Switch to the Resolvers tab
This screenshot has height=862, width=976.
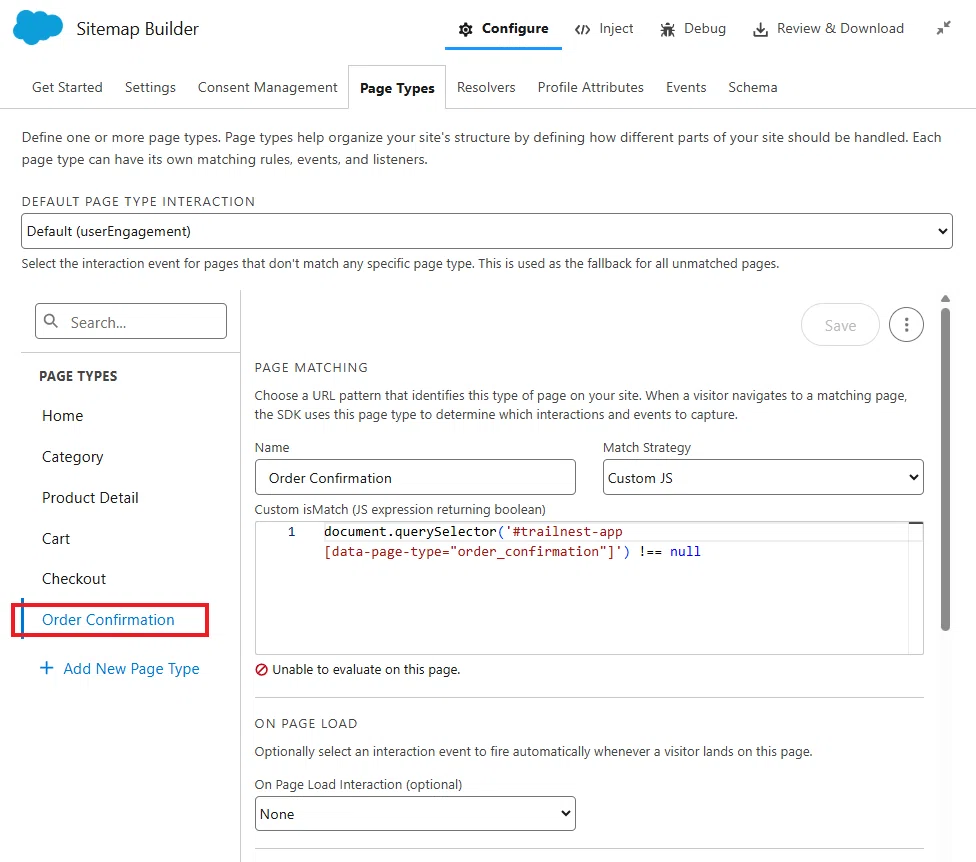click(x=486, y=87)
